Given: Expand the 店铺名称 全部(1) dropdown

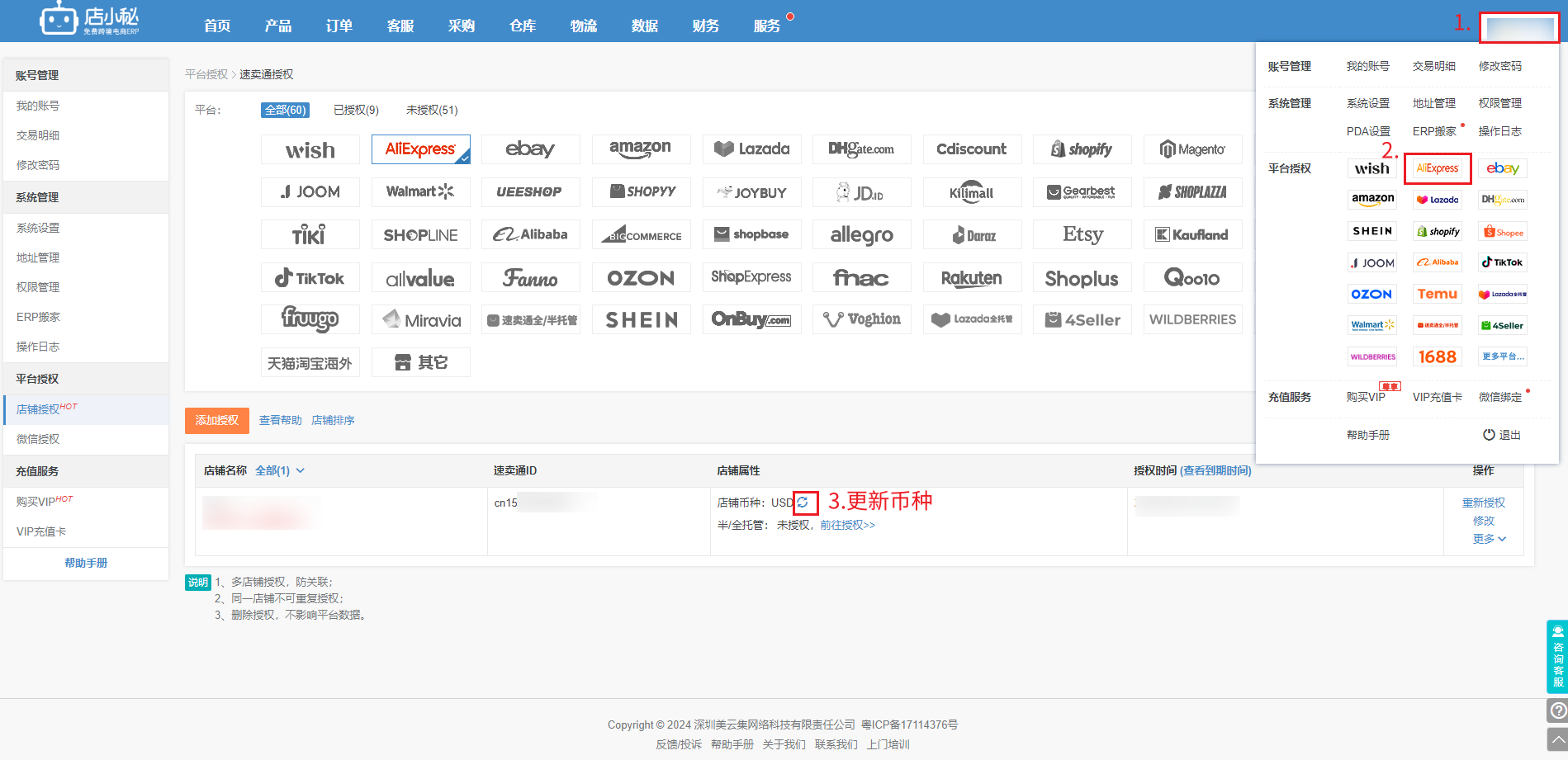Looking at the screenshot, I should 280,470.
